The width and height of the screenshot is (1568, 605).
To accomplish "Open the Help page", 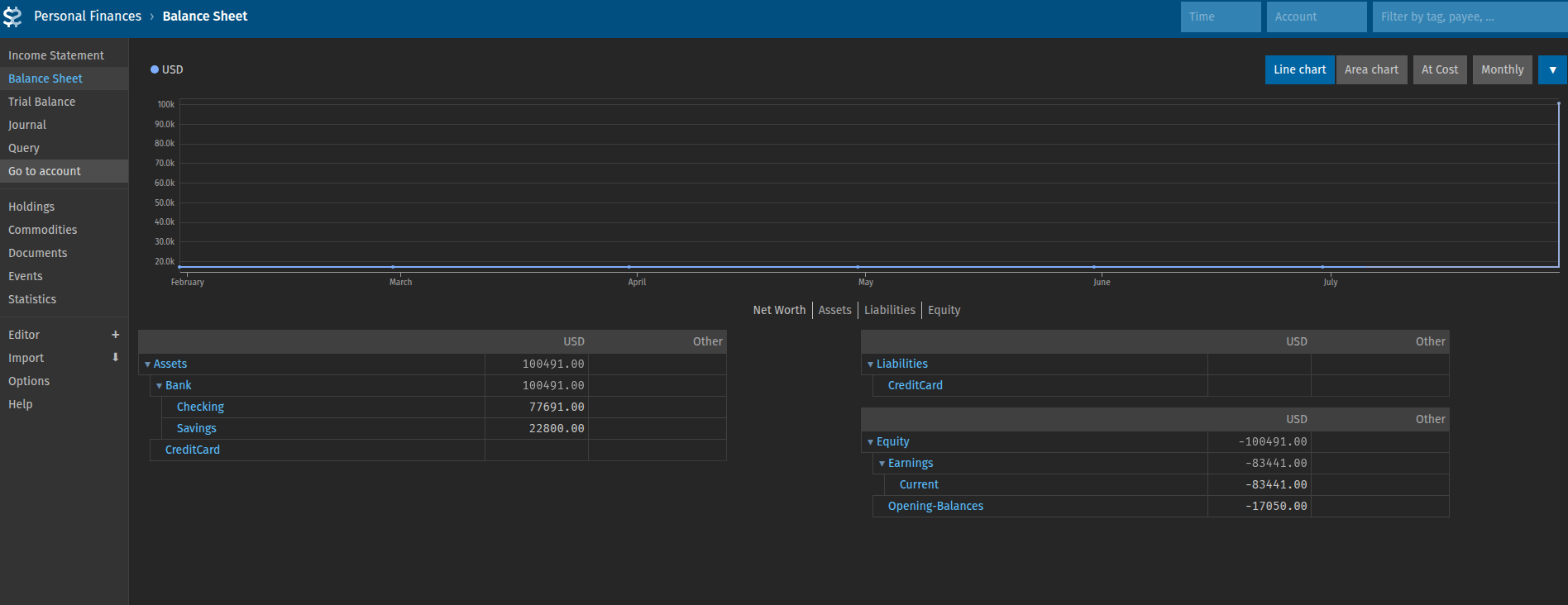I will pyautogui.click(x=64, y=404).
